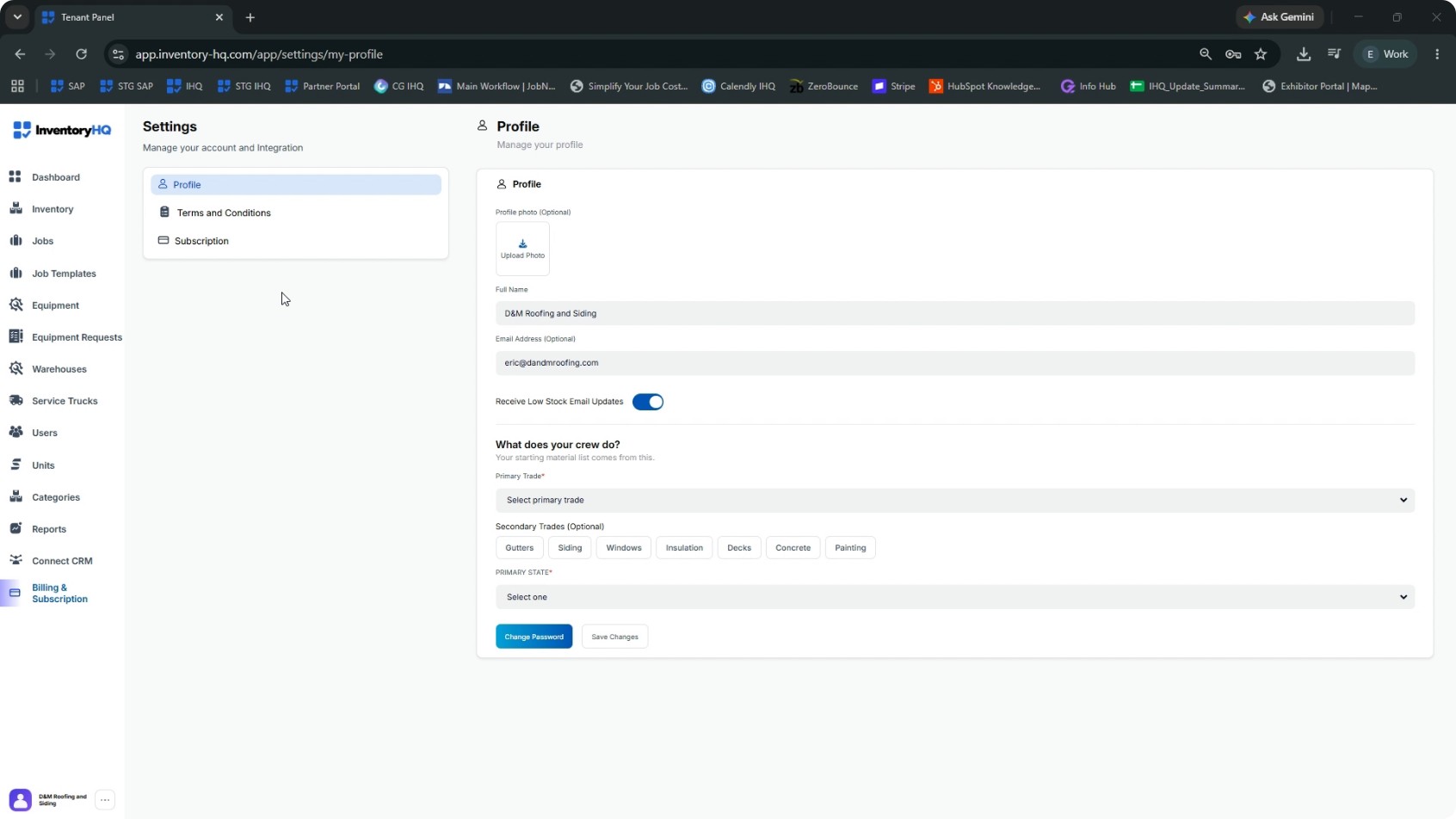Open the password manager key icon

1233,54
